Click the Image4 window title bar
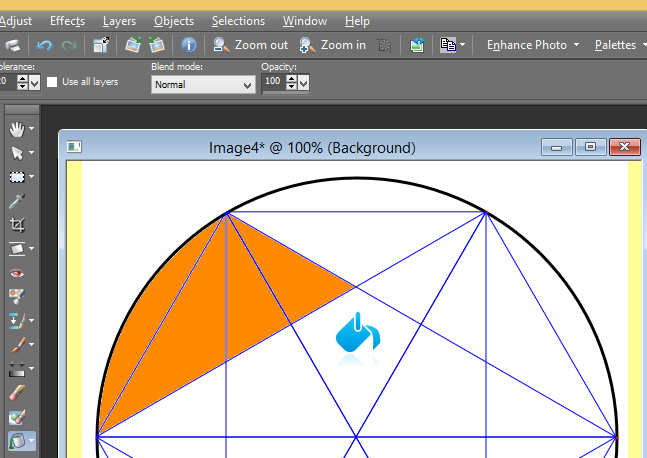This screenshot has width=647, height=458. pos(312,147)
